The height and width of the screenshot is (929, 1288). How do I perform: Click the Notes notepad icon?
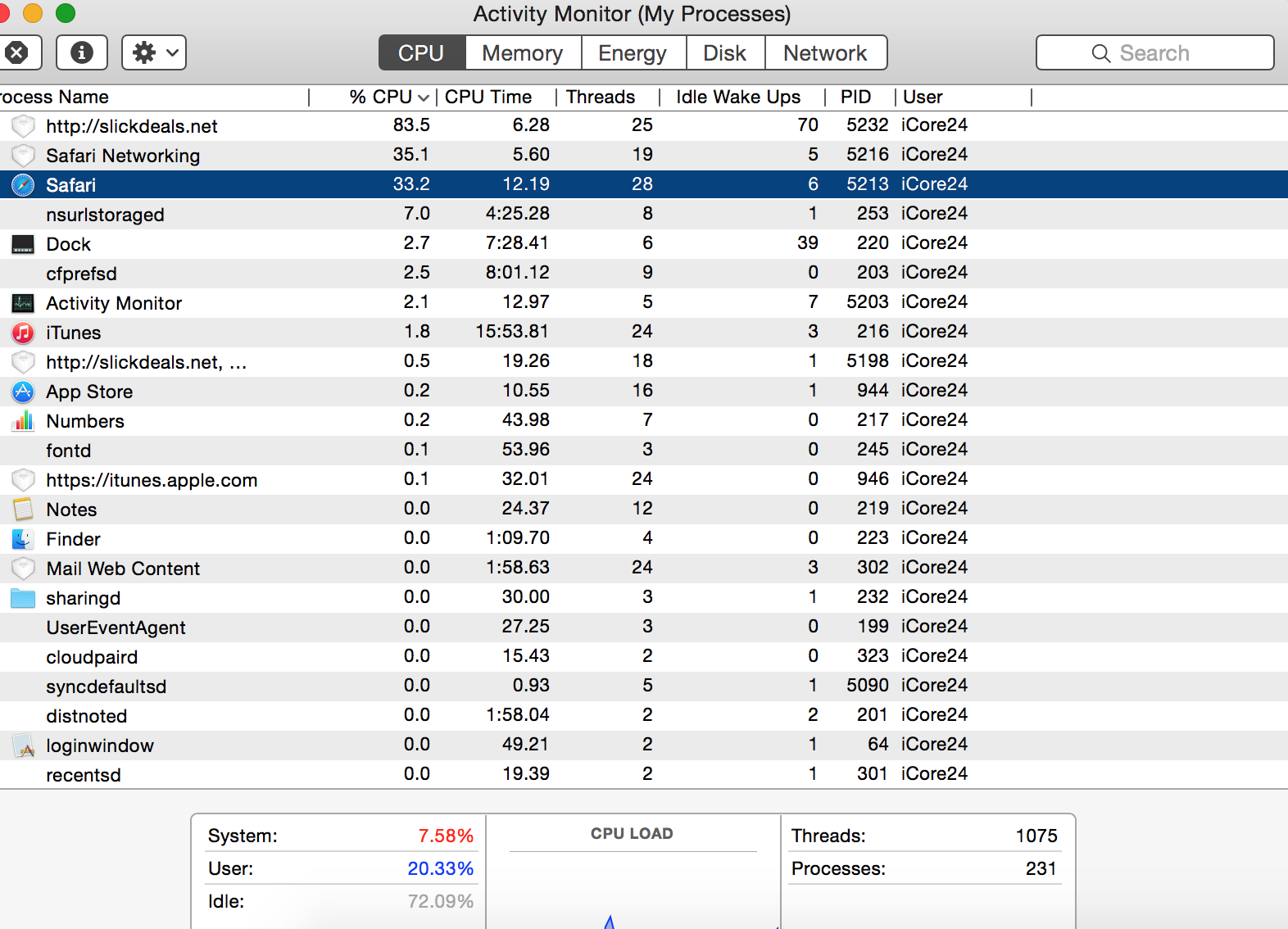click(x=23, y=510)
